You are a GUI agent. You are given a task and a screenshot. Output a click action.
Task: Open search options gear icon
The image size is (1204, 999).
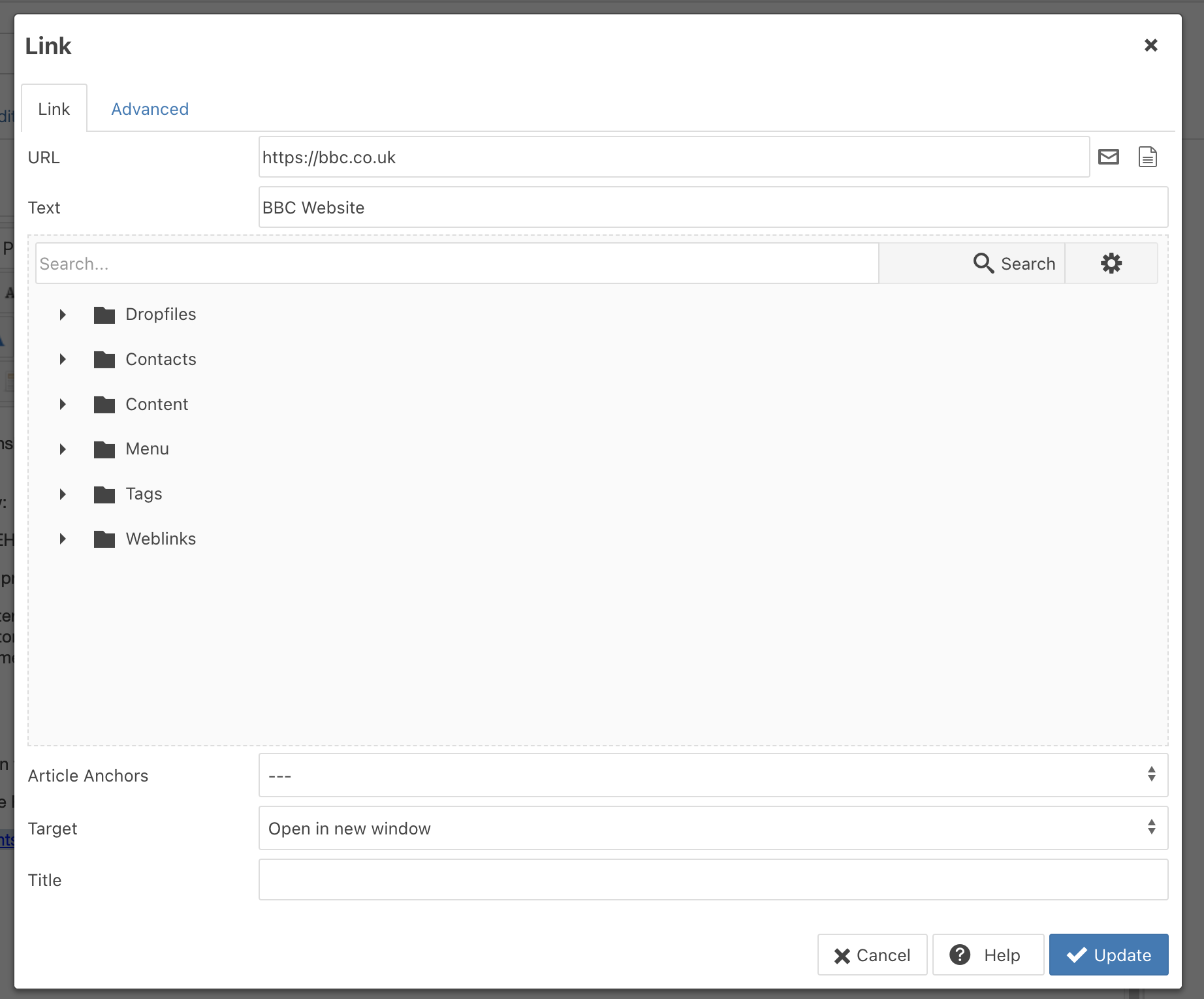click(x=1111, y=263)
